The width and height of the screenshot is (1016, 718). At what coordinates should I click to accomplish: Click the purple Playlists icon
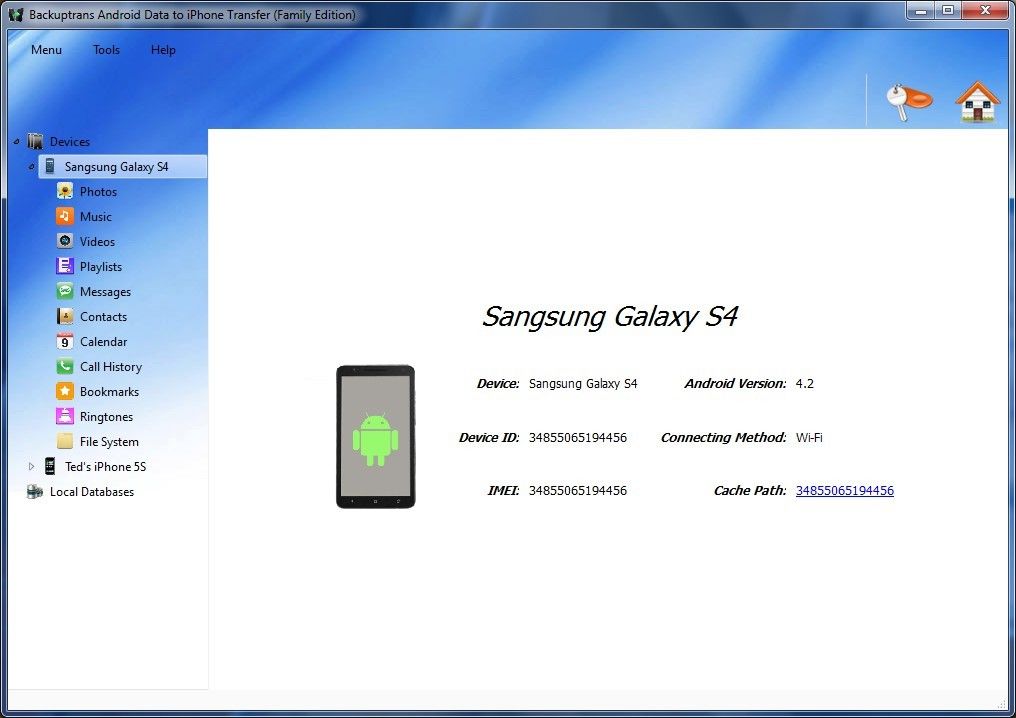point(65,266)
